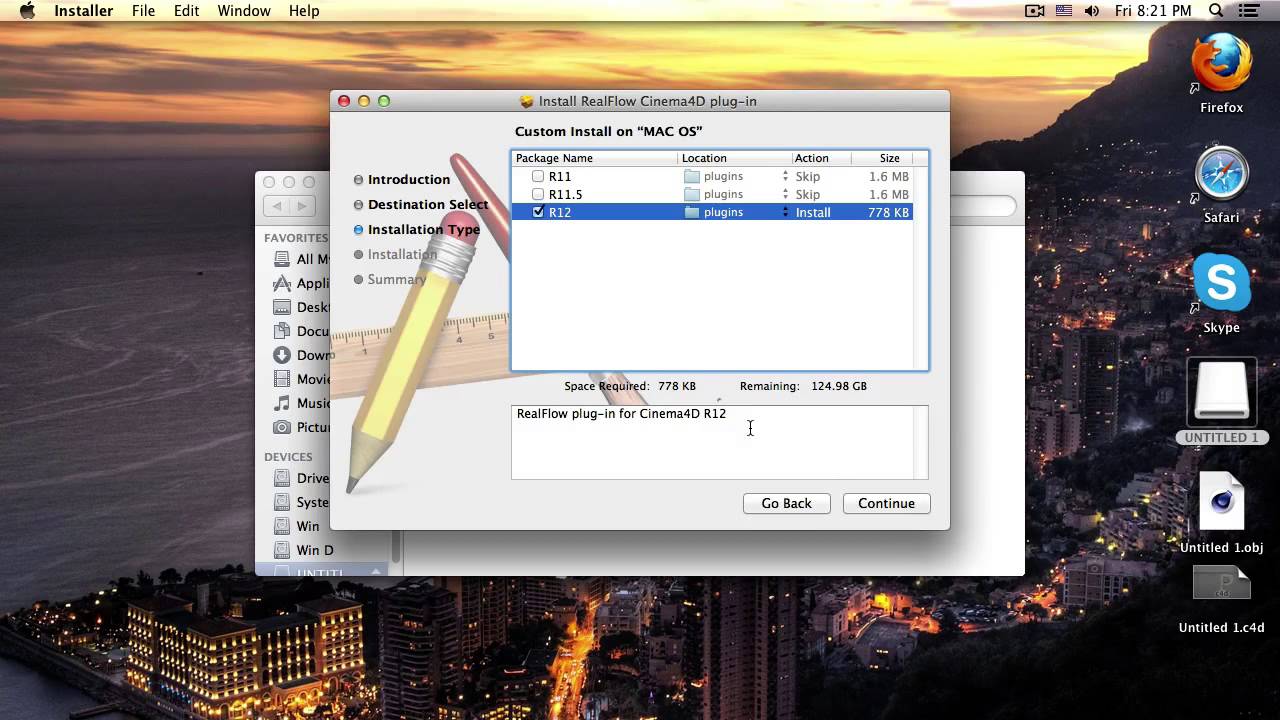Select Music in Finder sidebar

point(301,403)
